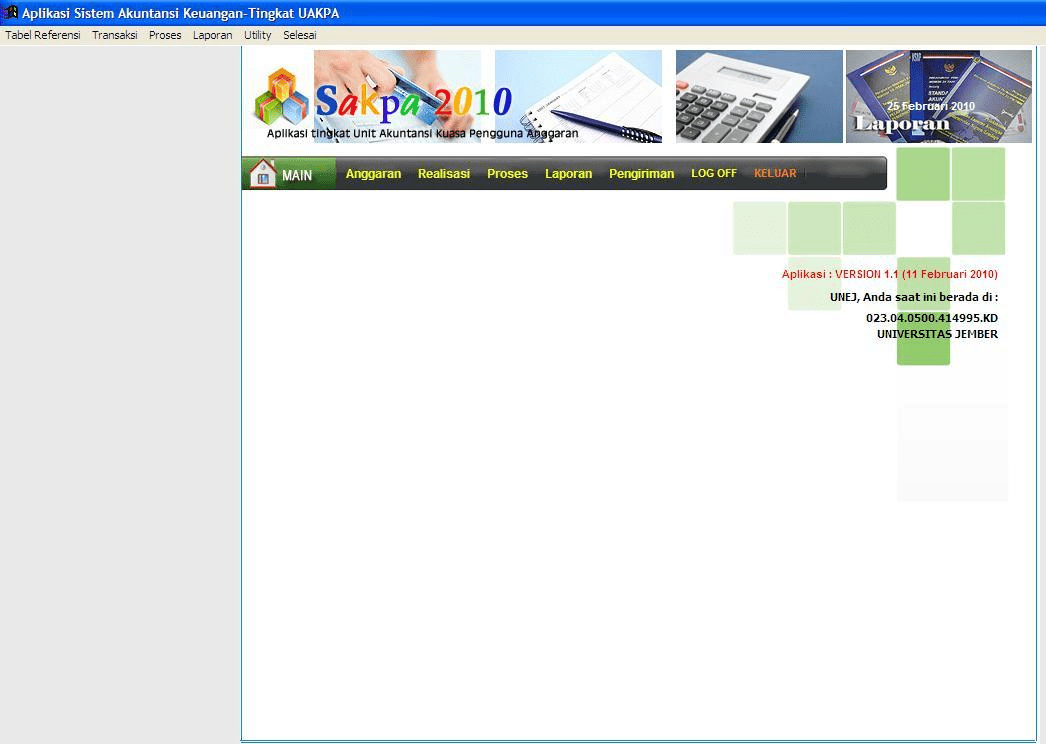Open the Utility menu

pos(257,34)
